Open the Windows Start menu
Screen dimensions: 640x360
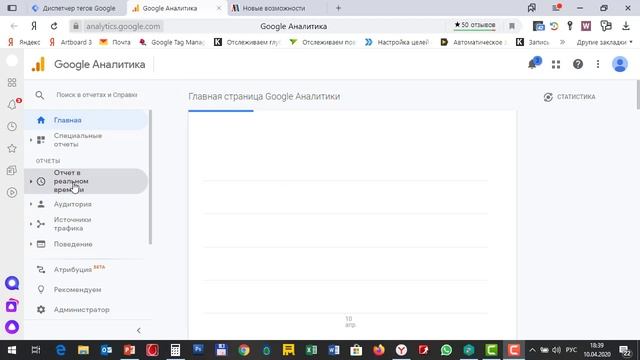point(12,350)
